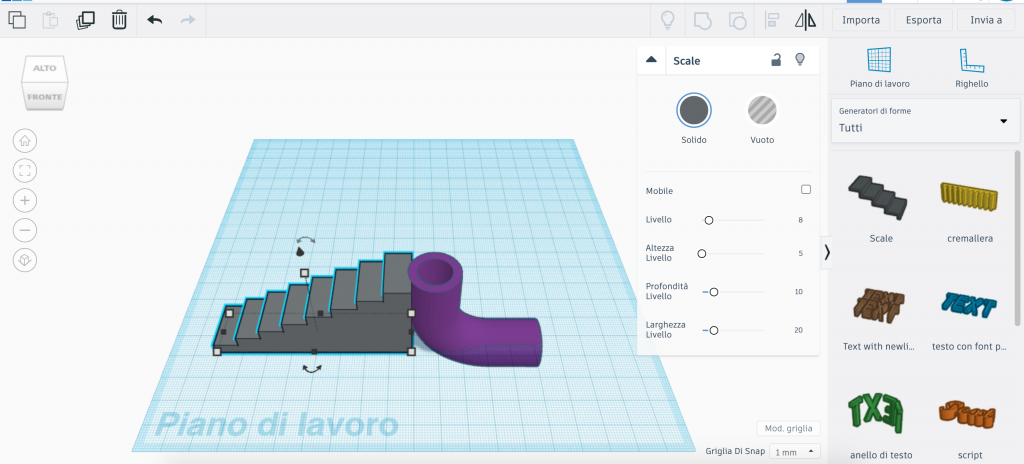The width and height of the screenshot is (1024, 464).
Task: Toggle the lock icon in the Scale panel
Action: coord(776,60)
